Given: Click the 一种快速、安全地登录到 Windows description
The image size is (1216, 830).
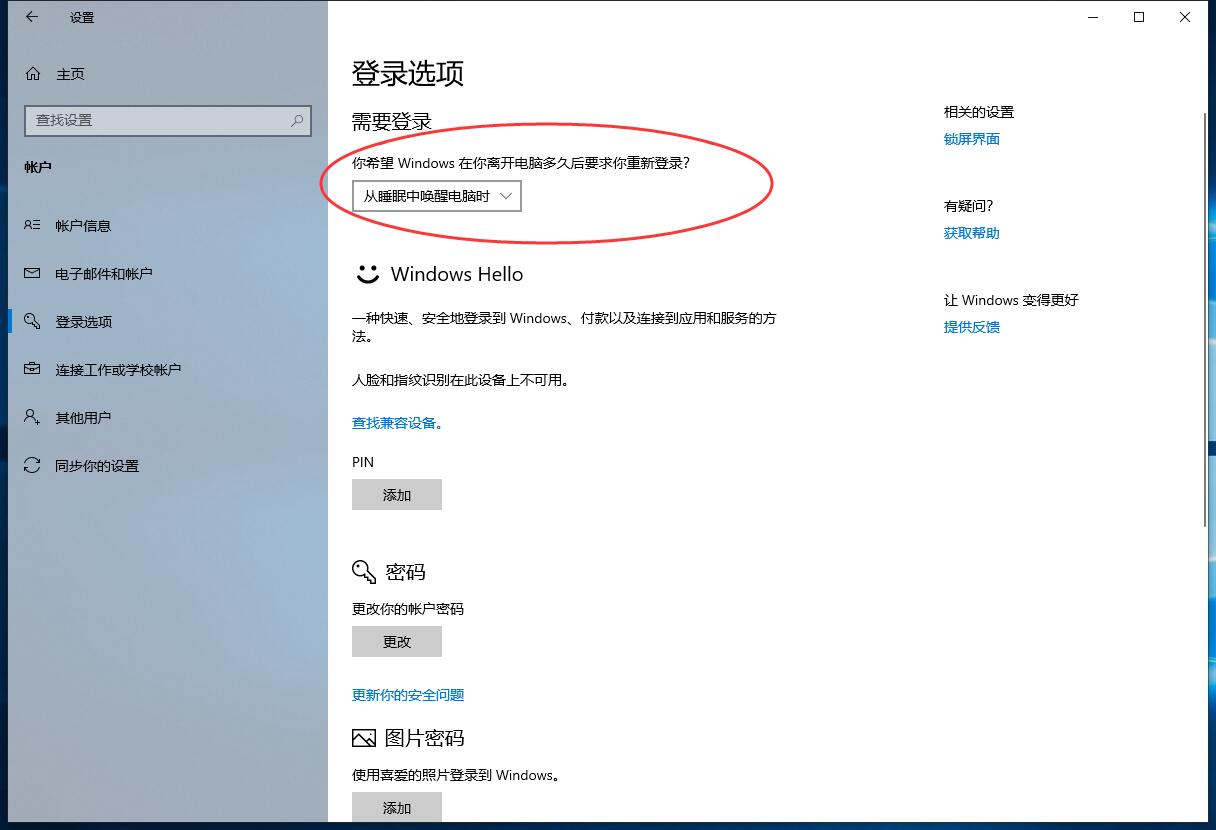Looking at the screenshot, I should click(x=564, y=327).
